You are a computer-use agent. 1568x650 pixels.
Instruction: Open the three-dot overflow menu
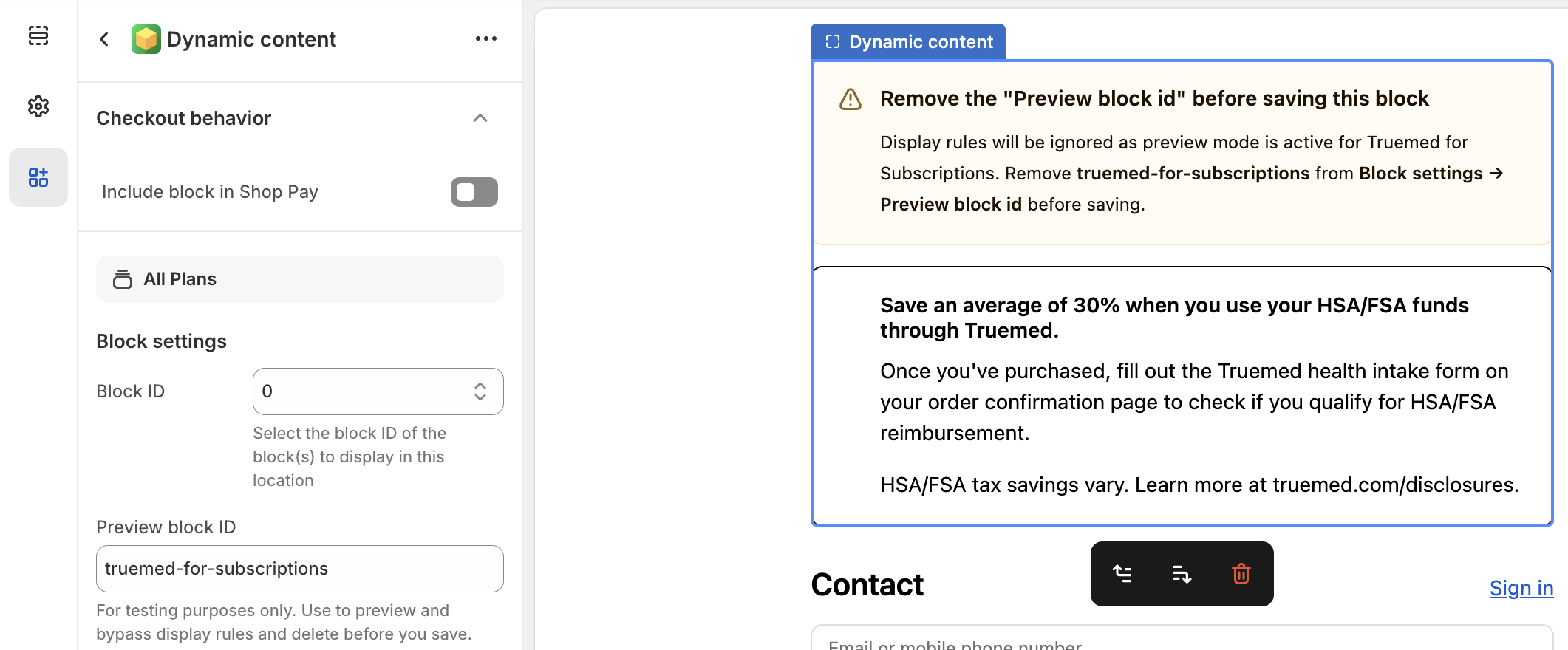coord(485,38)
